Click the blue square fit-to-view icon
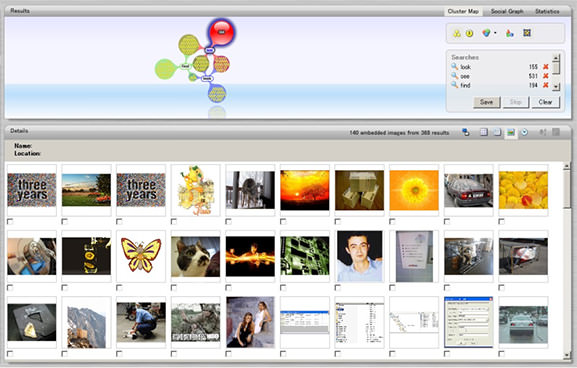 [527, 33]
